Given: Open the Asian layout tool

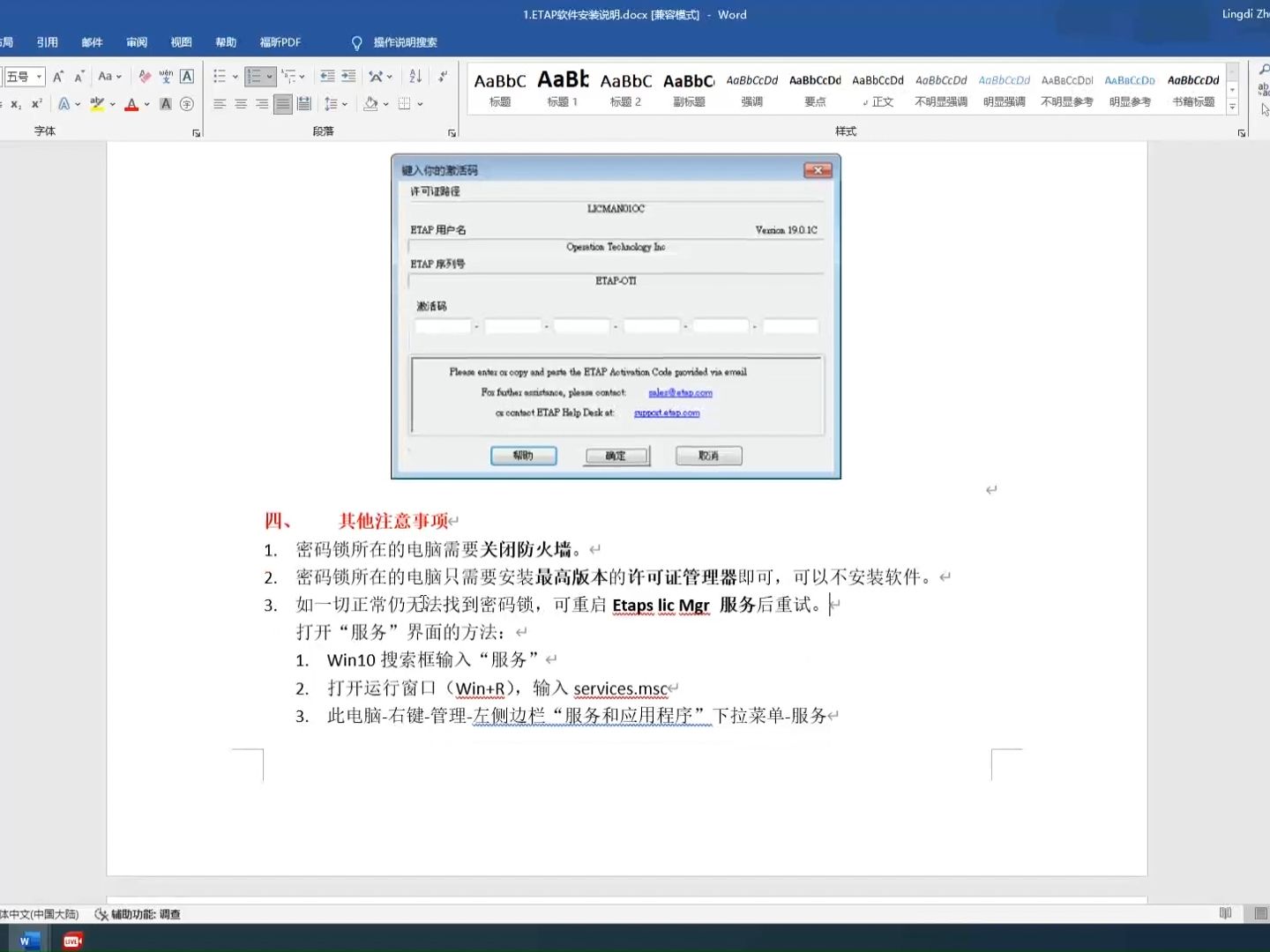Looking at the screenshot, I should click(x=380, y=77).
